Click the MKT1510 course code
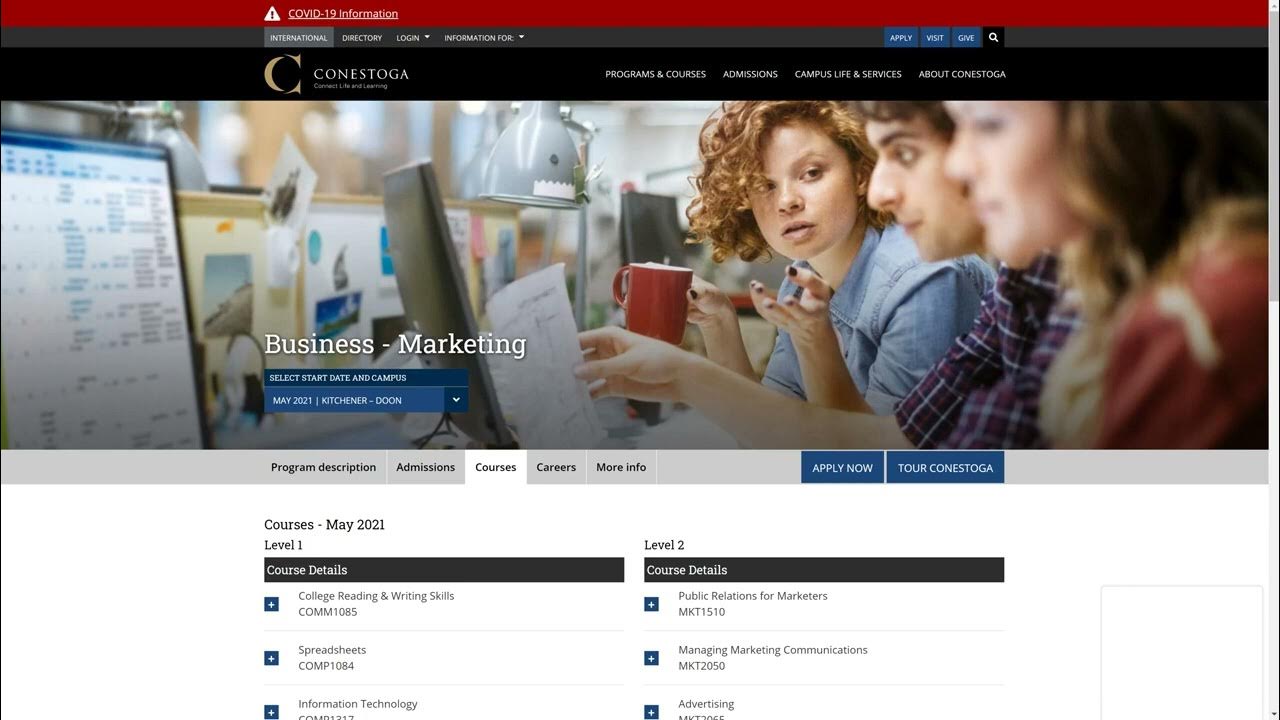Viewport: 1280px width, 720px height. click(701, 612)
